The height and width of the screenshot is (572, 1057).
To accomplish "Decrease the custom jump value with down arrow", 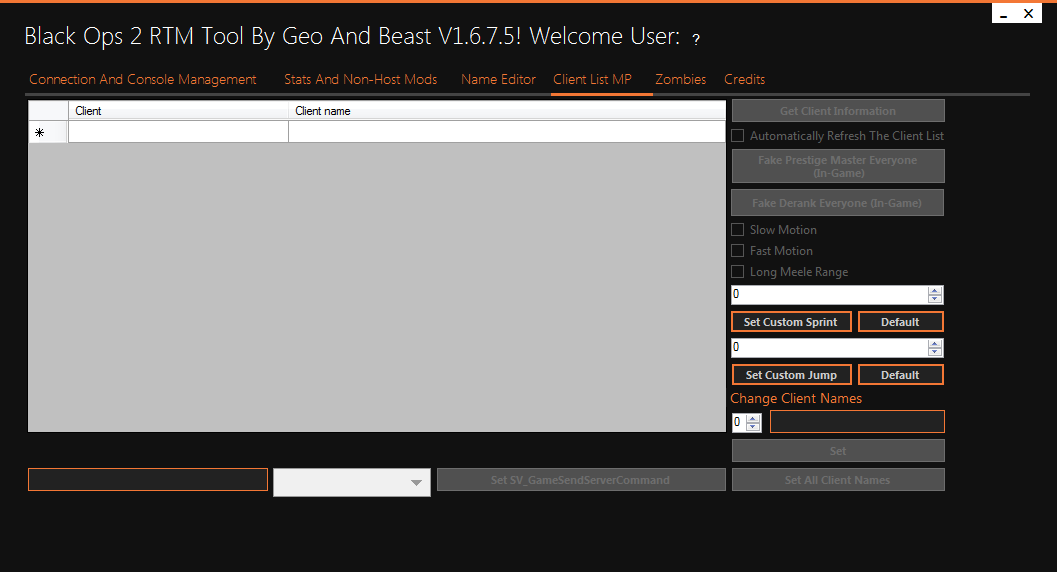I will pos(934,352).
